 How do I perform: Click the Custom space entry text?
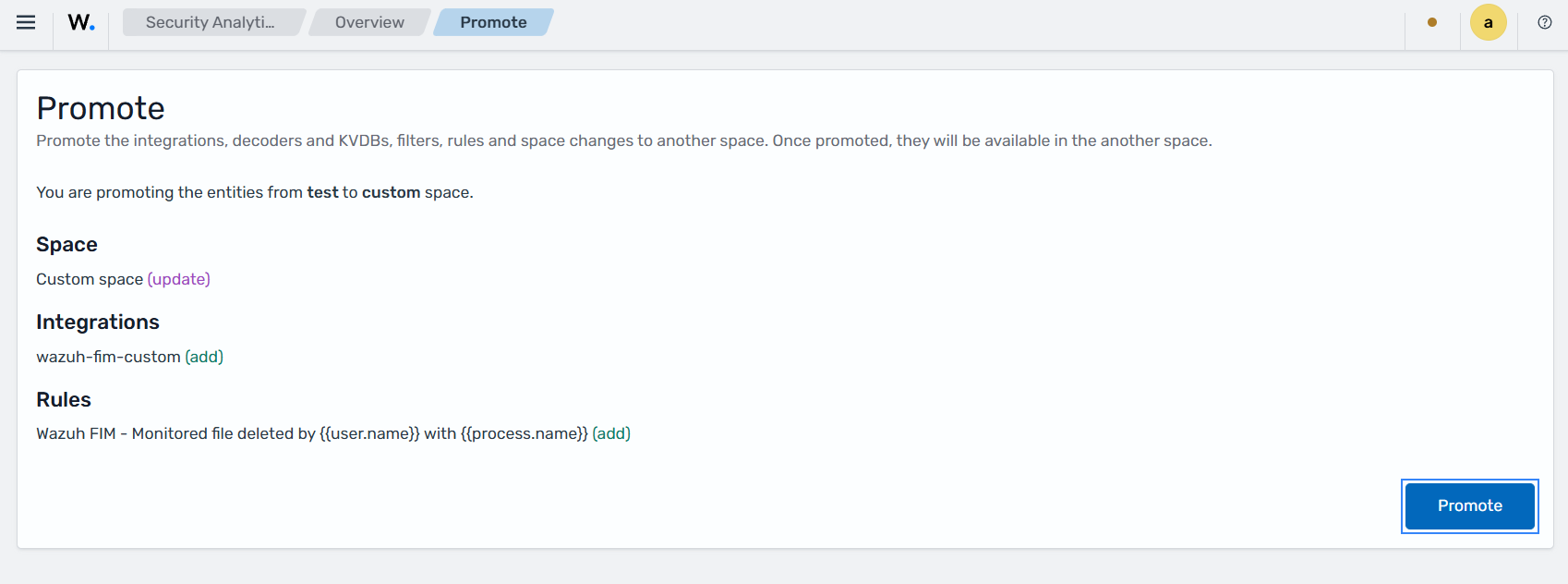coord(90,279)
